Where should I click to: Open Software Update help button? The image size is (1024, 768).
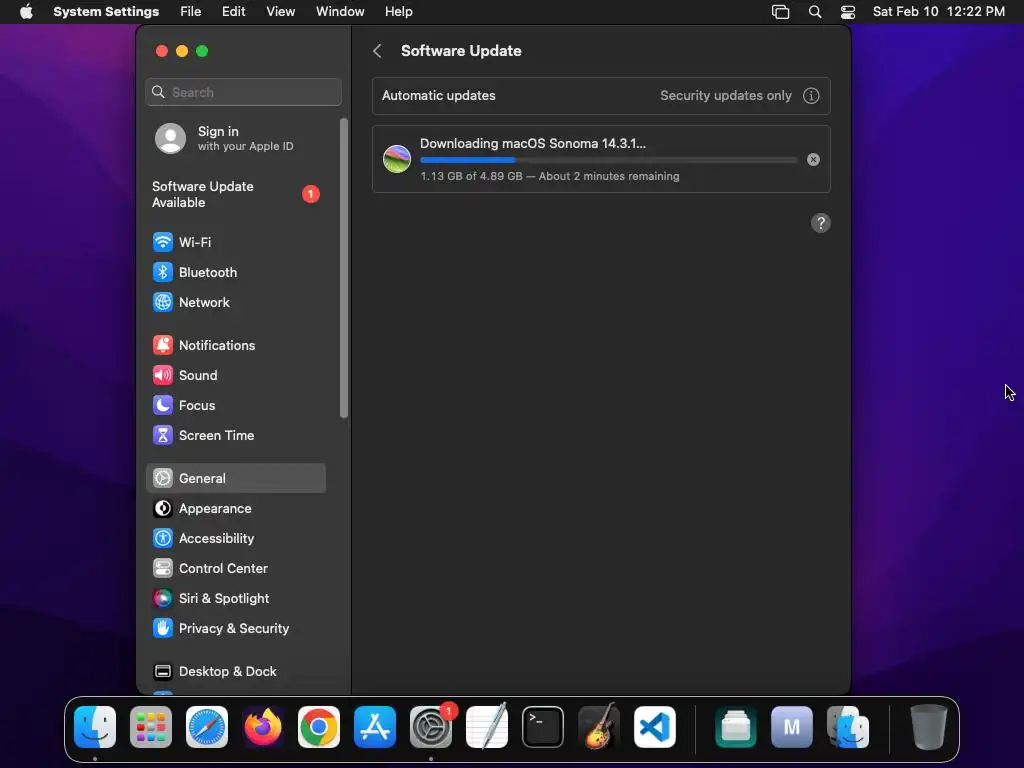point(821,223)
